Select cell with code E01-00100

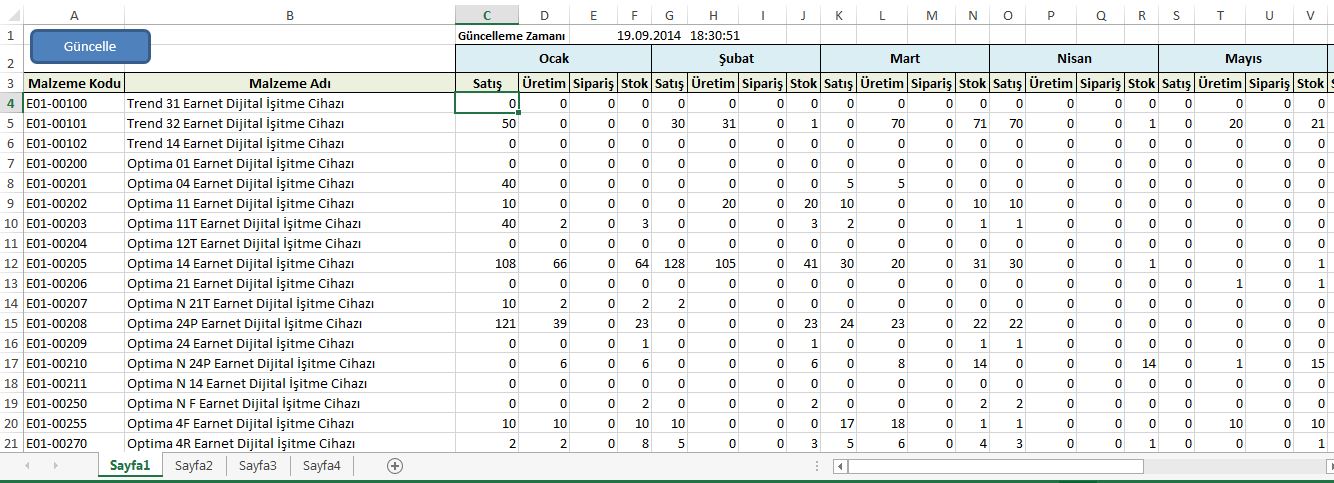coord(75,103)
